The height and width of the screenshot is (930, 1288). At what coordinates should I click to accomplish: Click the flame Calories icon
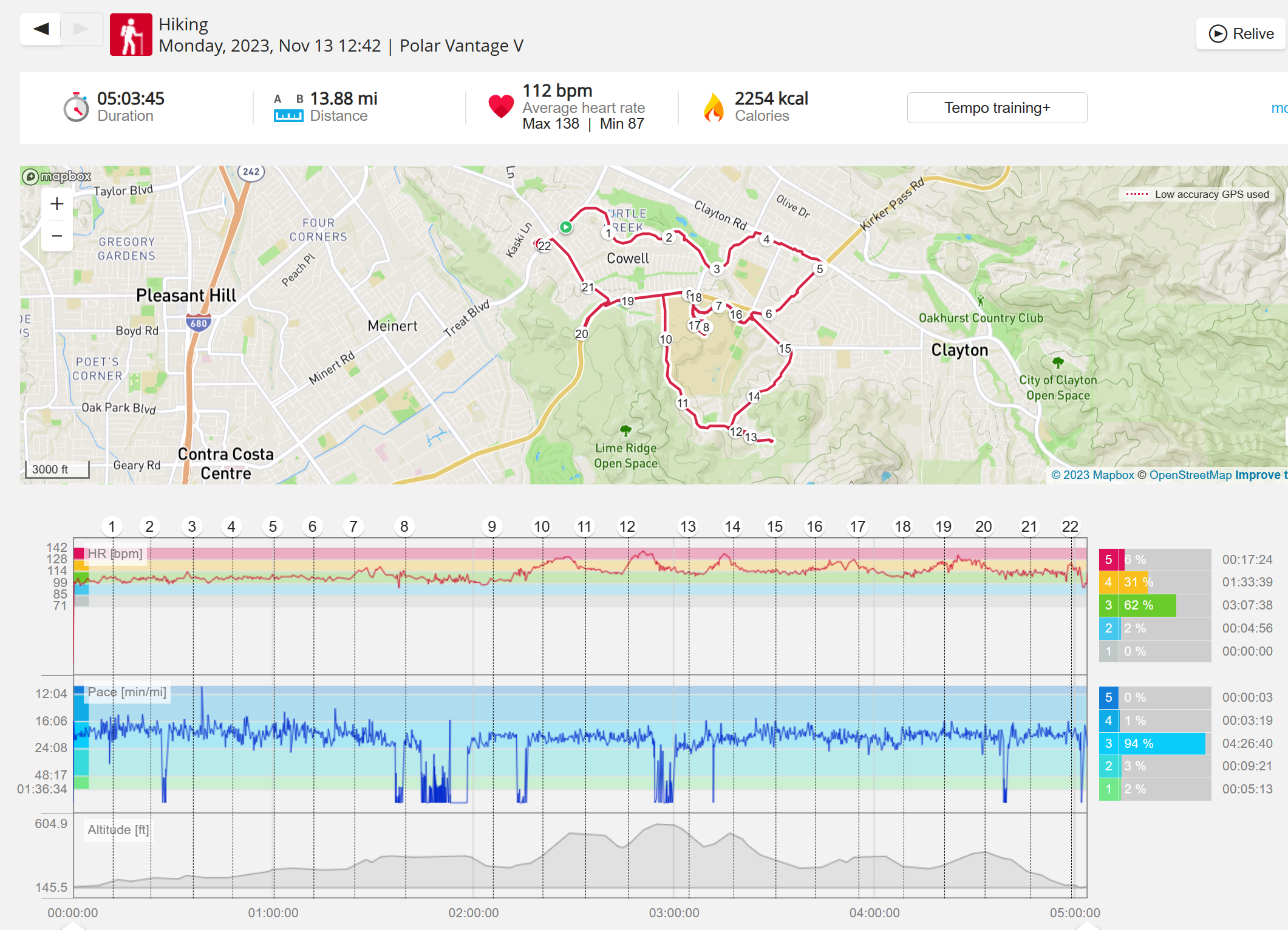[x=714, y=107]
